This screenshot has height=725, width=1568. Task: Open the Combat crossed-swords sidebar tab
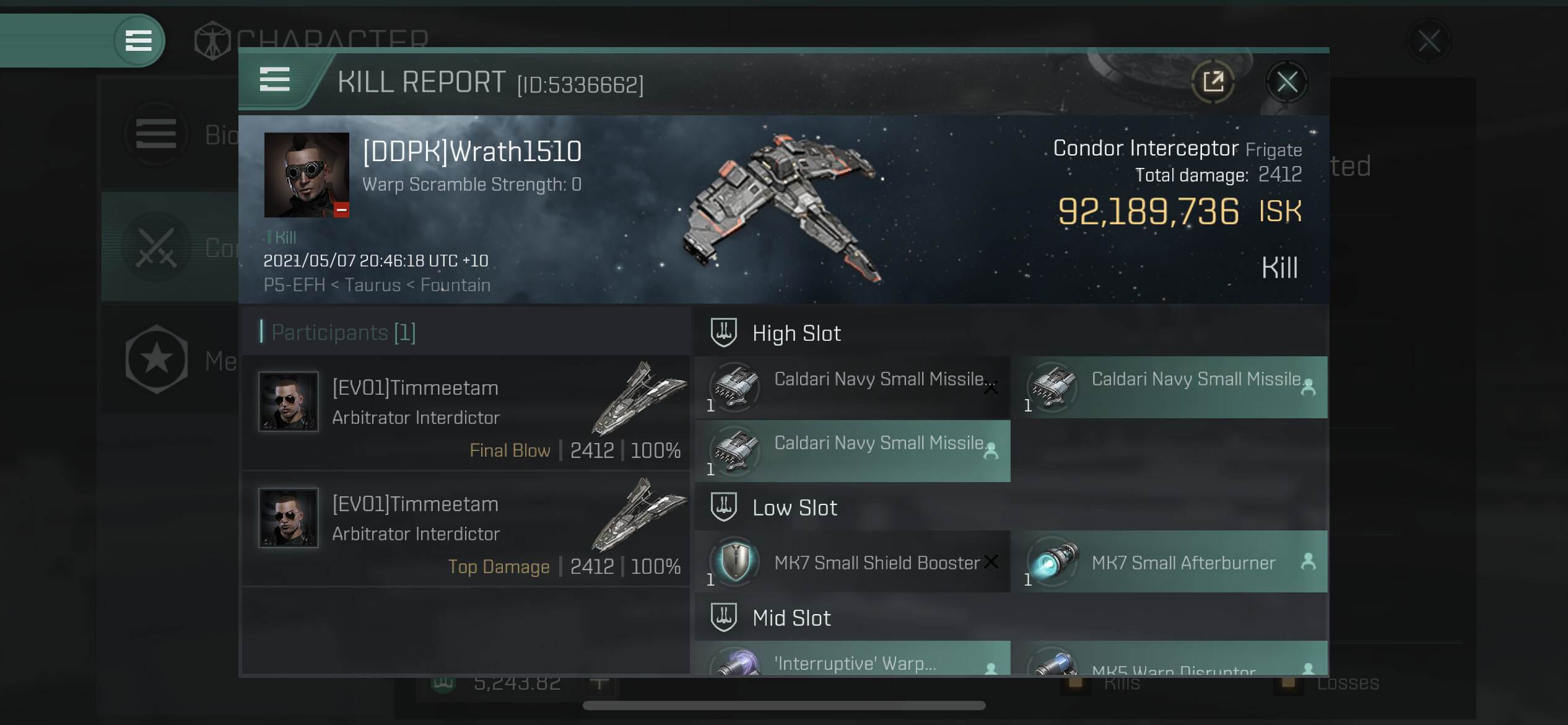(170, 247)
